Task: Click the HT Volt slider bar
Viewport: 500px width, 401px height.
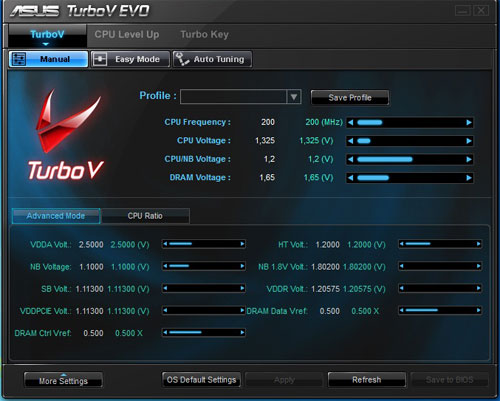Action: [440, 244]
